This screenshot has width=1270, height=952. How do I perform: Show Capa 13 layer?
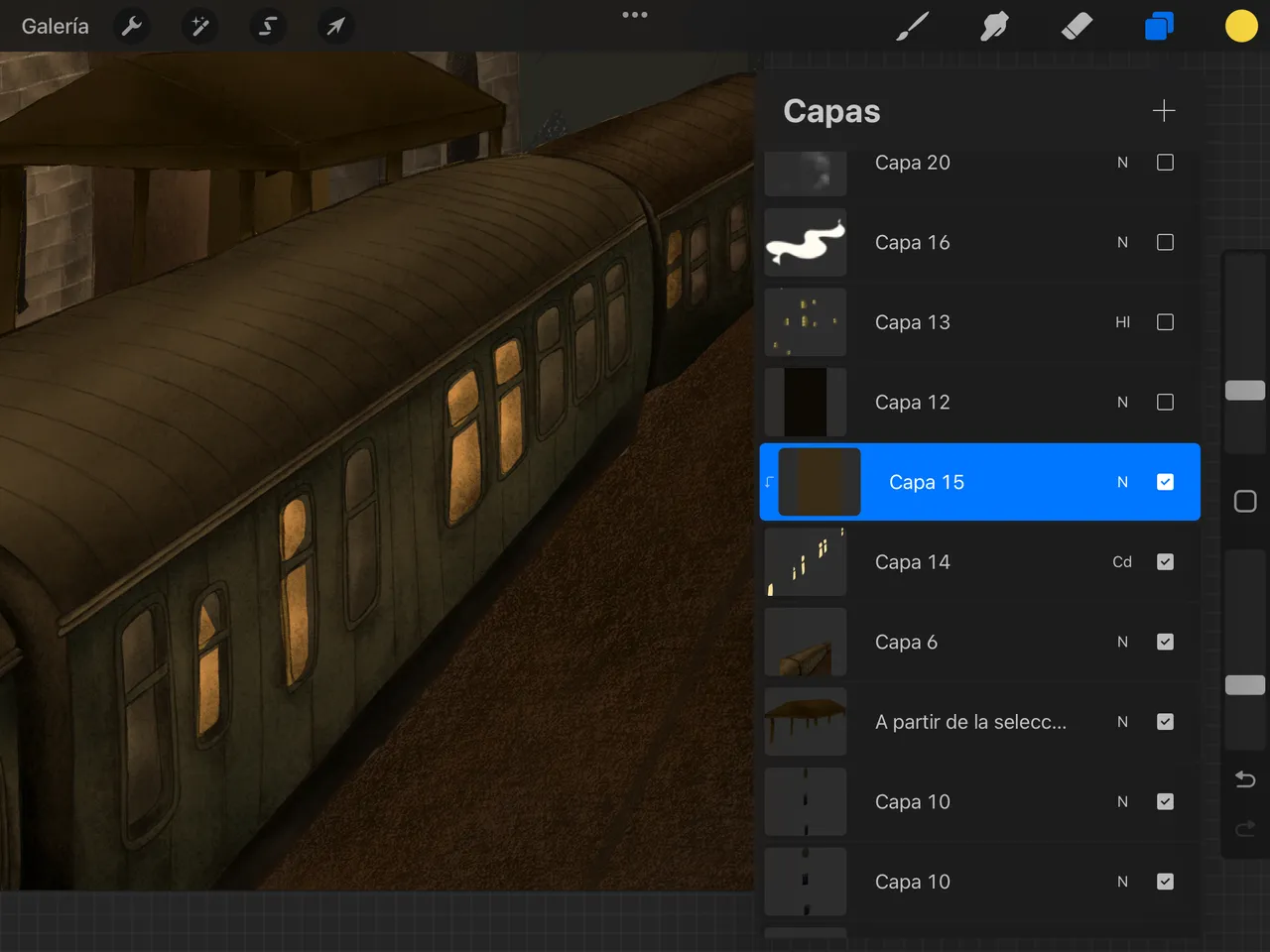[1166, 322]
